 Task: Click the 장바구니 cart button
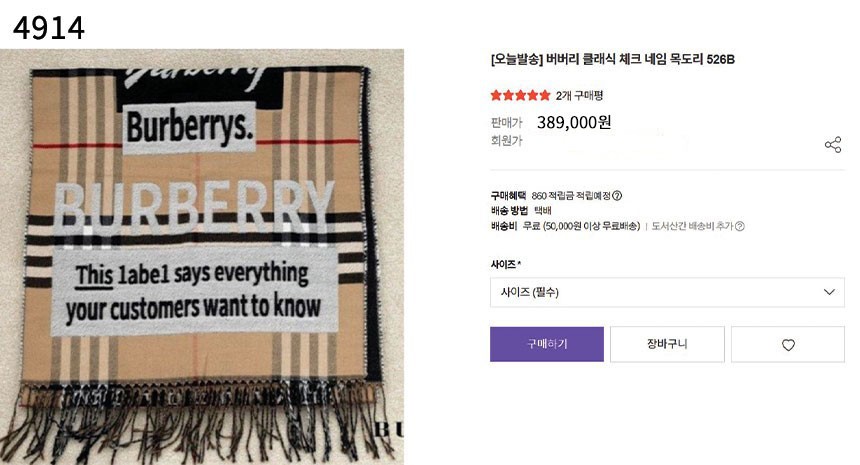click(x=667, y=344)
